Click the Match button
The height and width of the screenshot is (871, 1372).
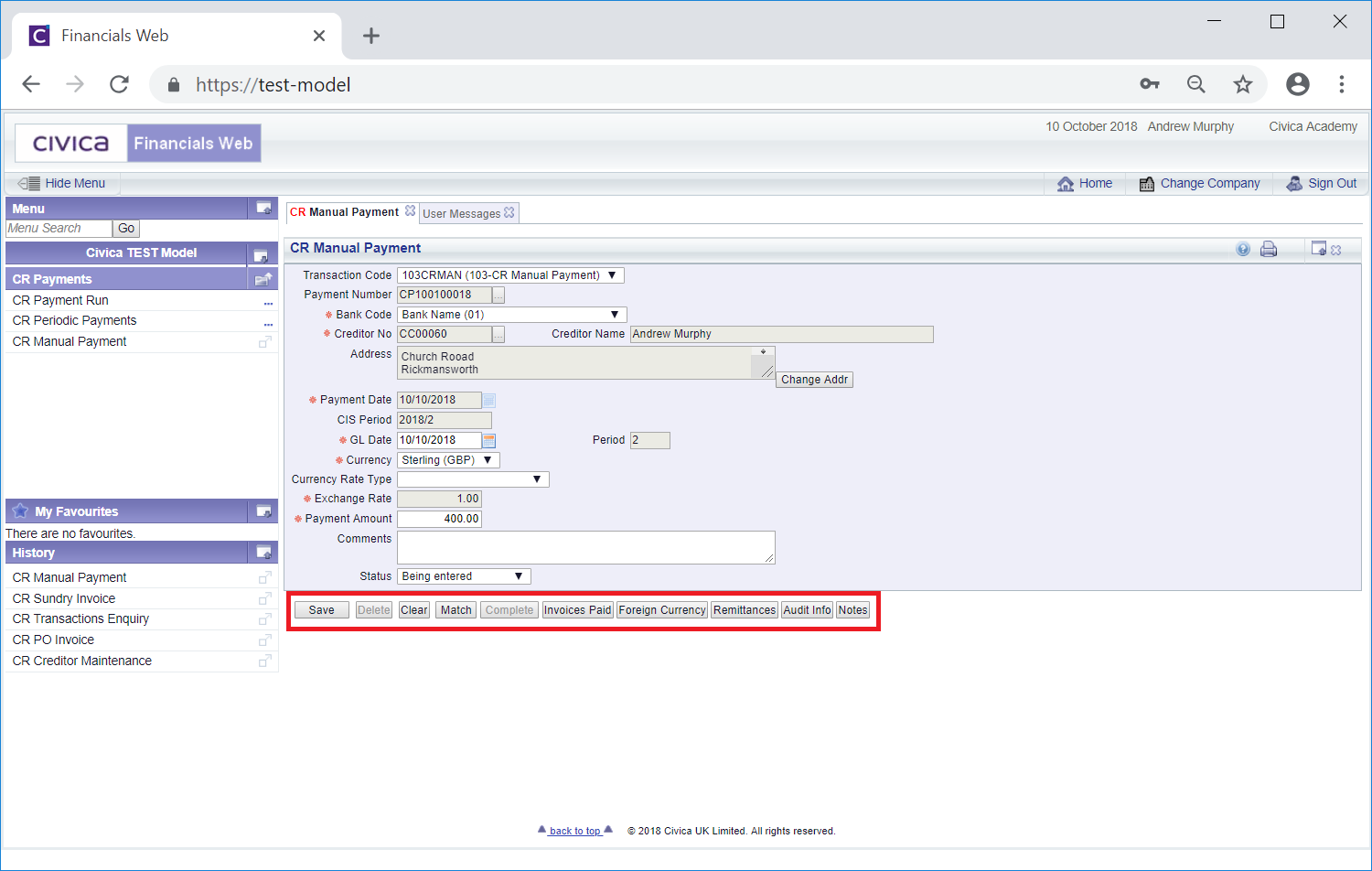(x=456, y=610)
